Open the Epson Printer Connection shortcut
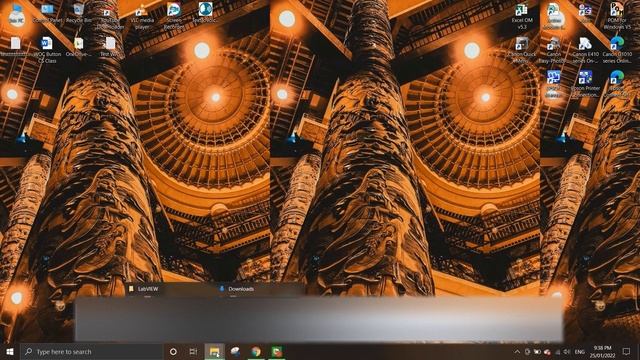The width and height of the screenshot is (640, 360). pyautogui.click(x=585, y=84)
